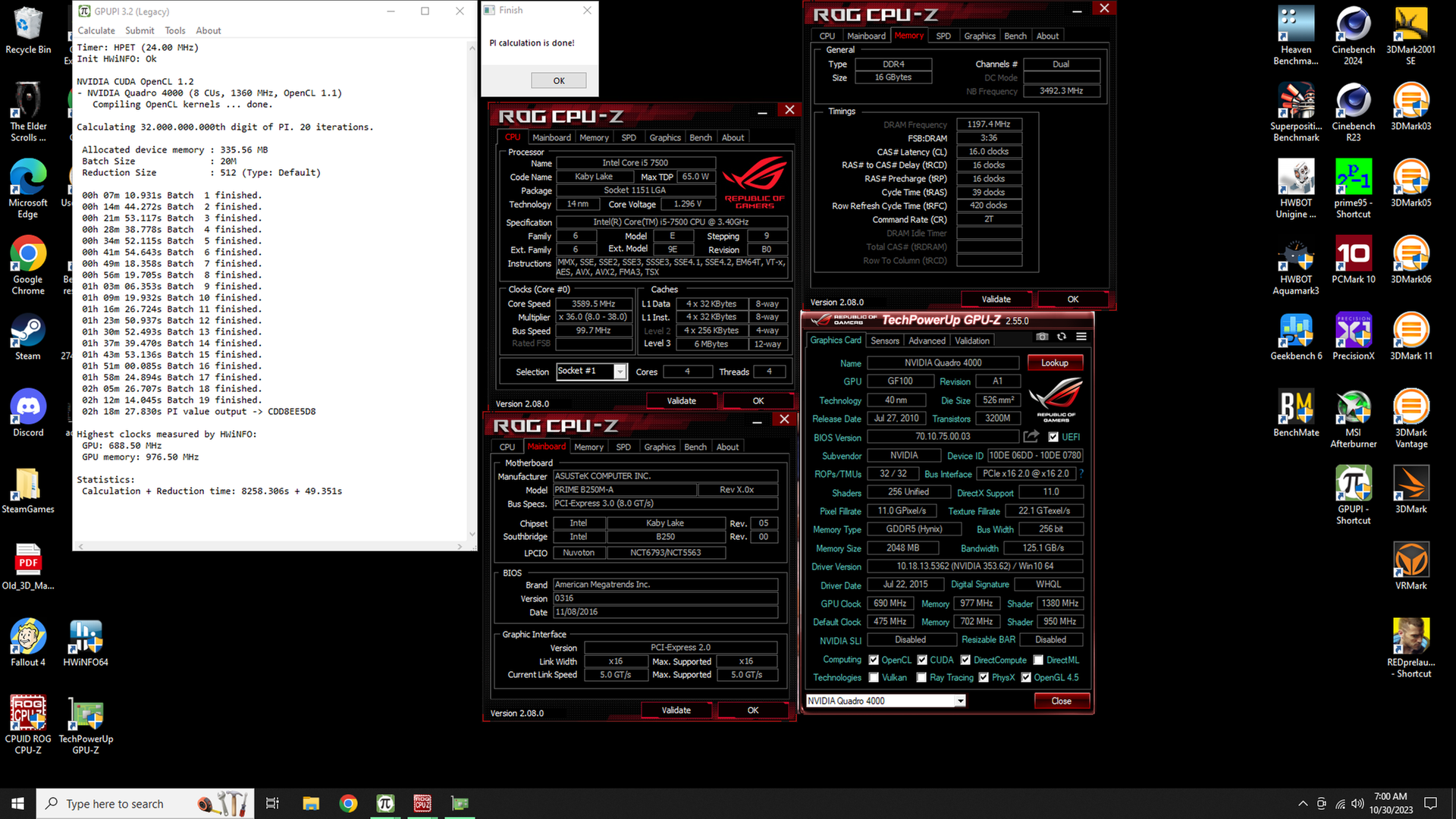Click Validate in CPU-Z CPU window

click(682, 400)
